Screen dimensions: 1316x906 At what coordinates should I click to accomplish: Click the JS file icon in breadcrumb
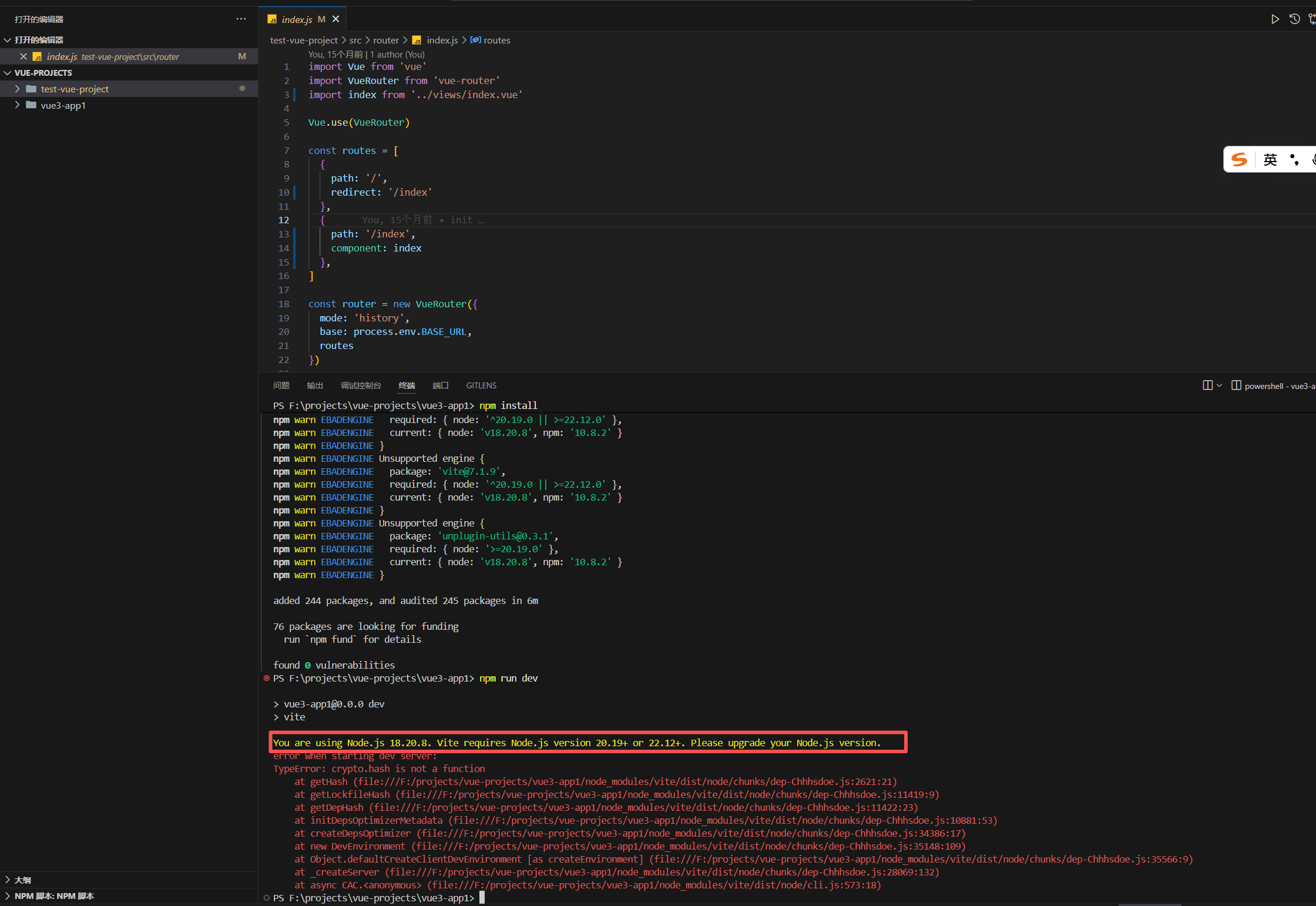[417, 41]
